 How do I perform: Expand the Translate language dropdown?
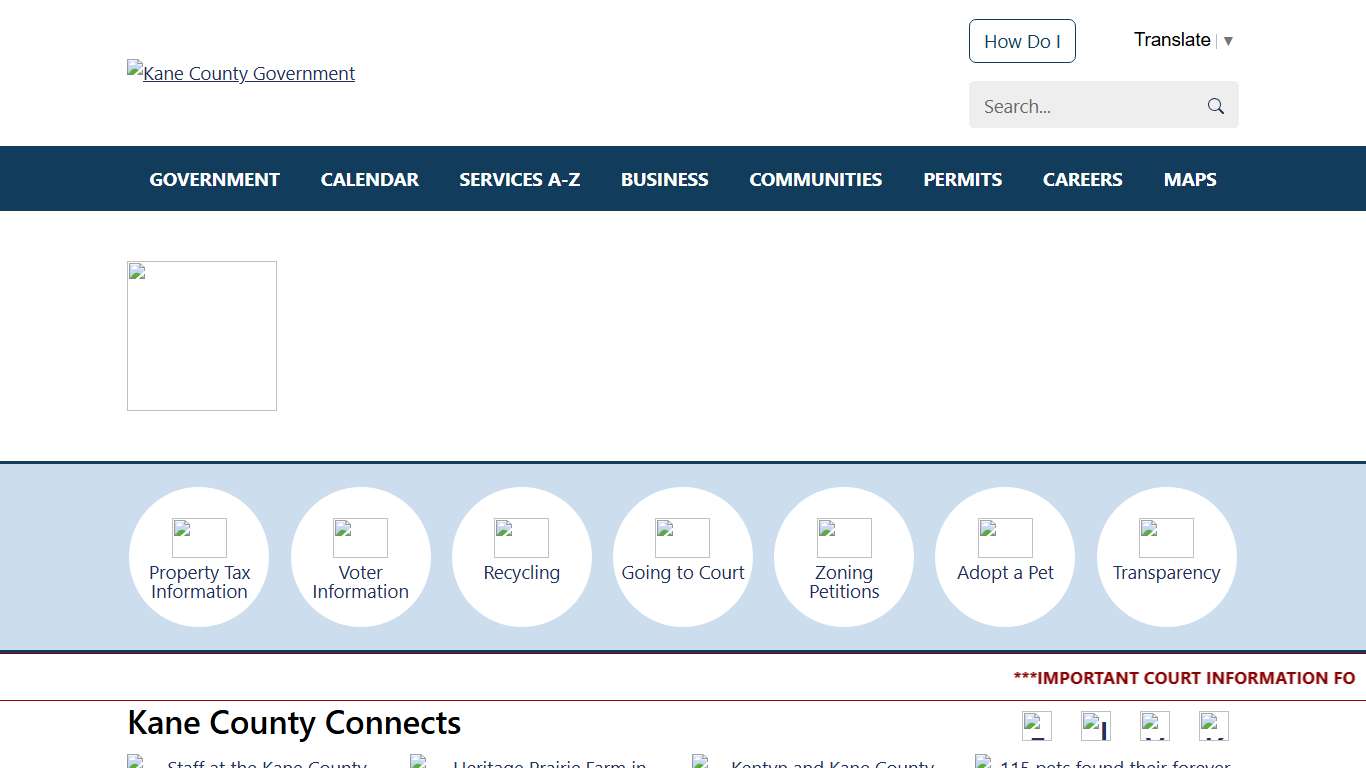point(1183,40)
